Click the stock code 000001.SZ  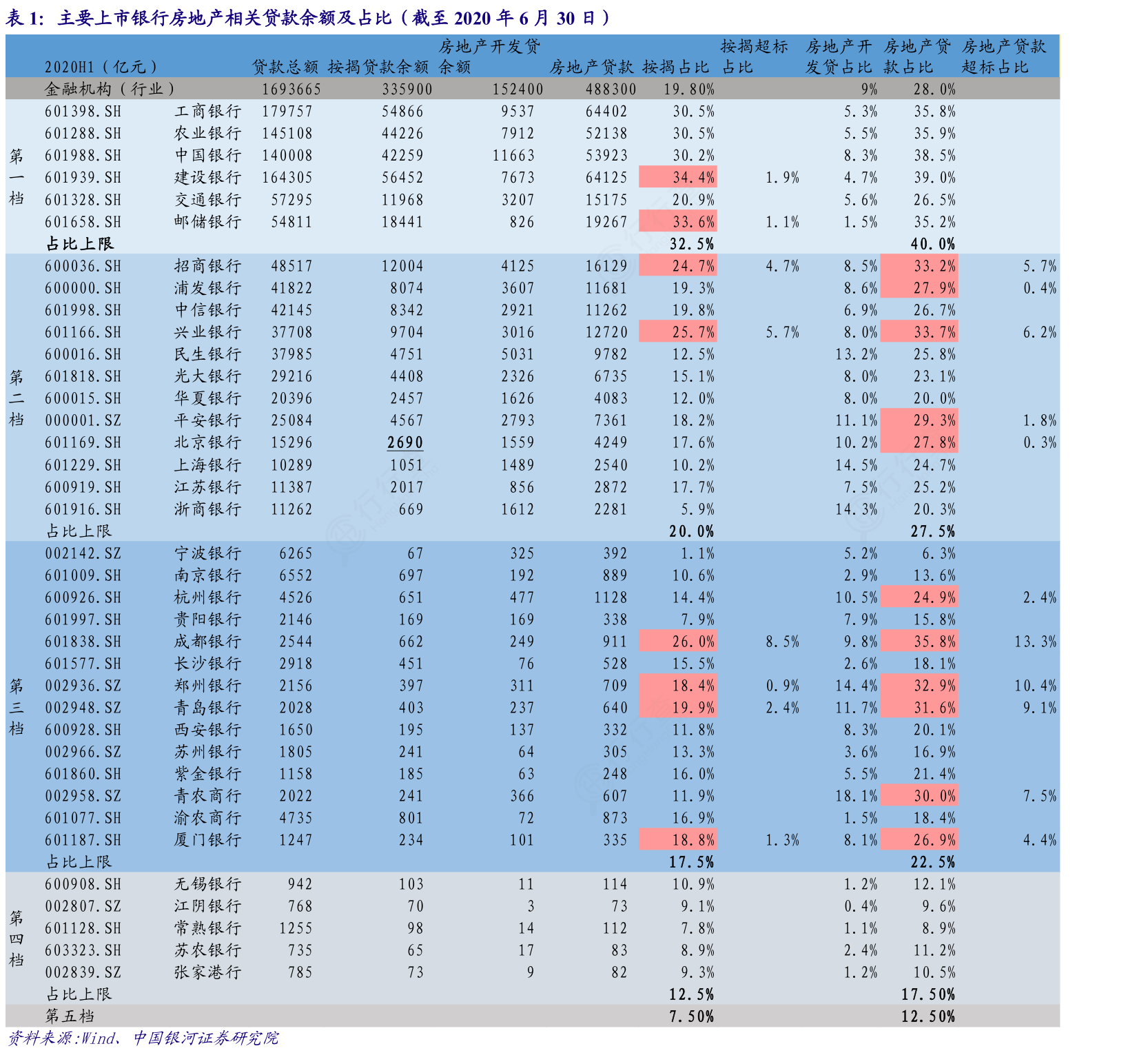pyautogui.click(x=83, y=420)
